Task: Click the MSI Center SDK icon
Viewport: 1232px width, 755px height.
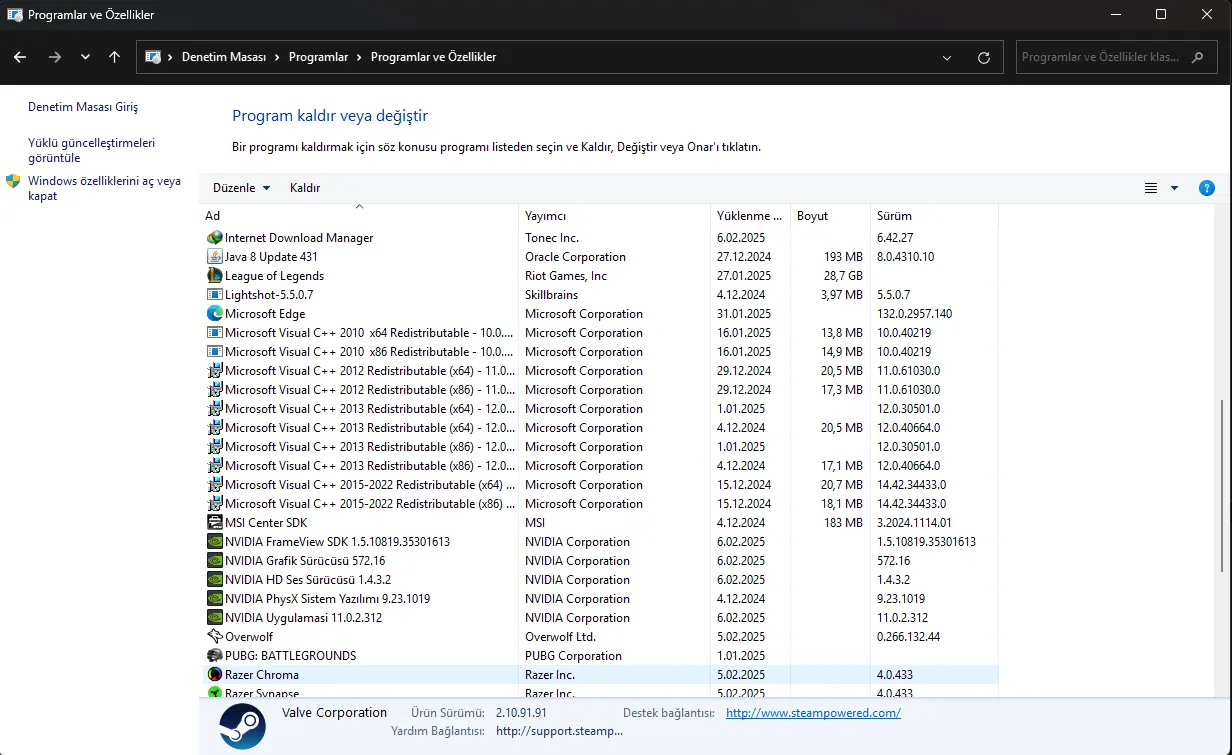Action: [x=214, y=523]
